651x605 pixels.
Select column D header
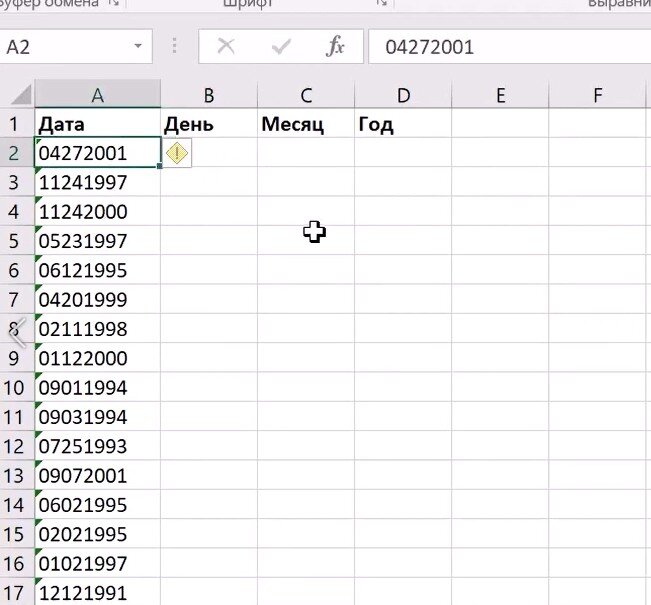403,95
